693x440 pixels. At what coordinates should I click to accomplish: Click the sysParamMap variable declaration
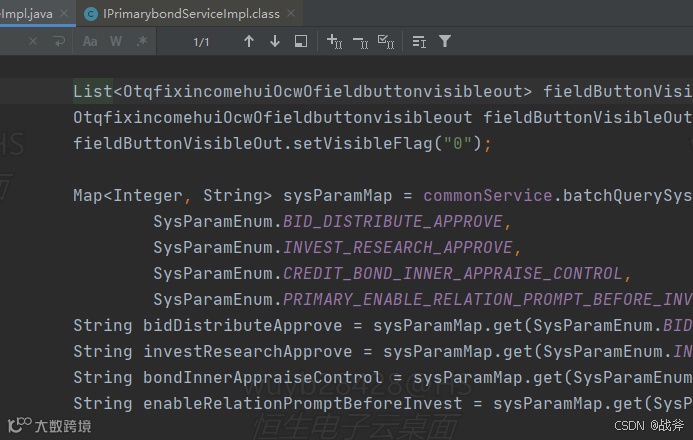coord(337,196)
